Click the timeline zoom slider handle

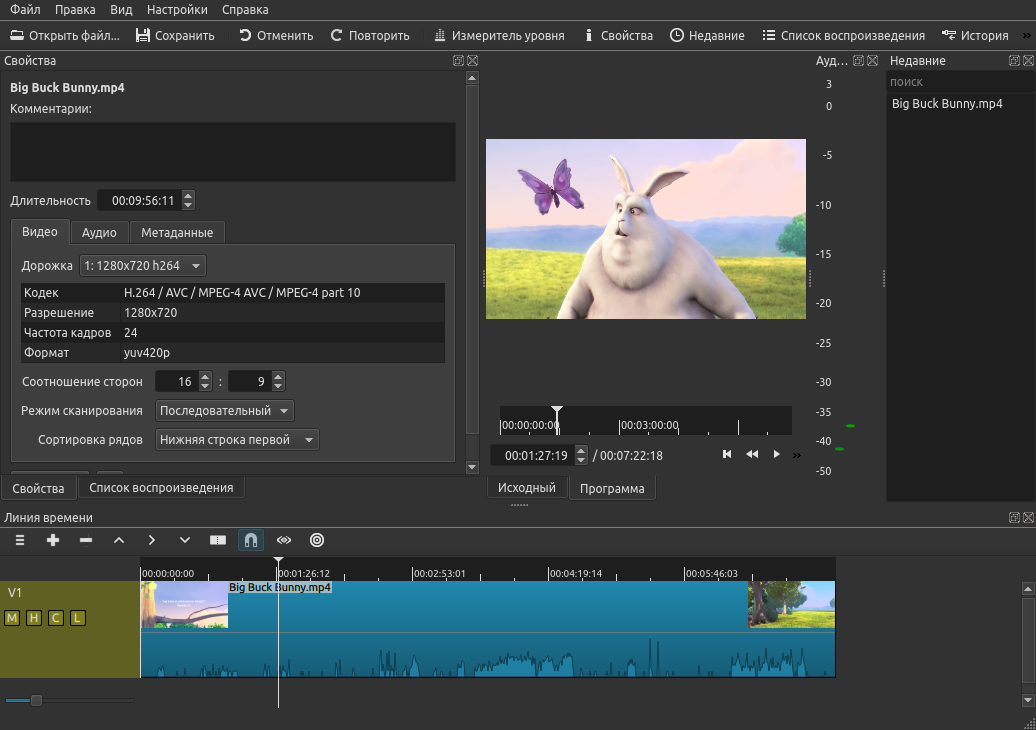coord(36,700)
